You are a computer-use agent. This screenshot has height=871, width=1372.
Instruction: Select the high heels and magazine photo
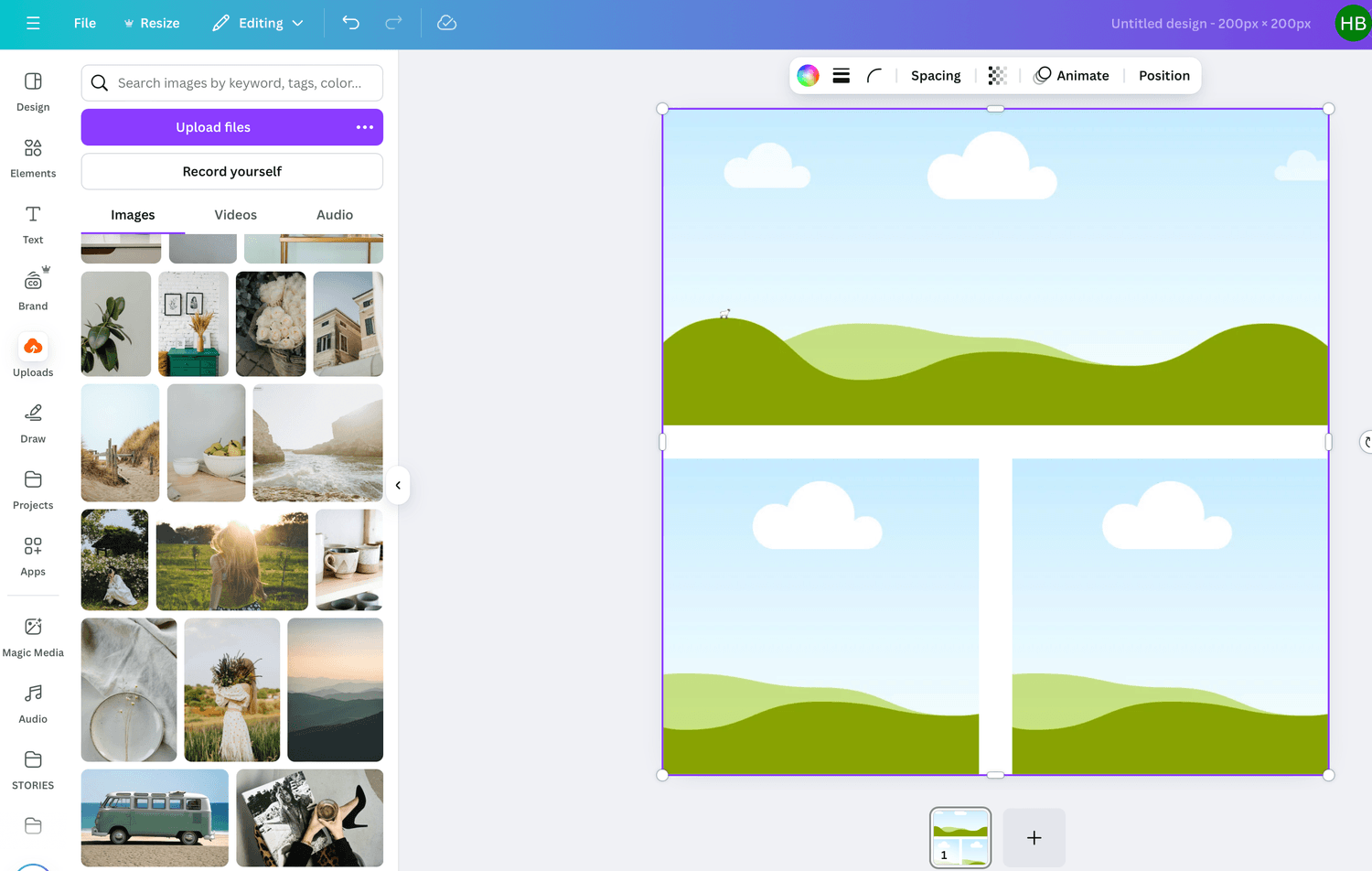point(310,818)
